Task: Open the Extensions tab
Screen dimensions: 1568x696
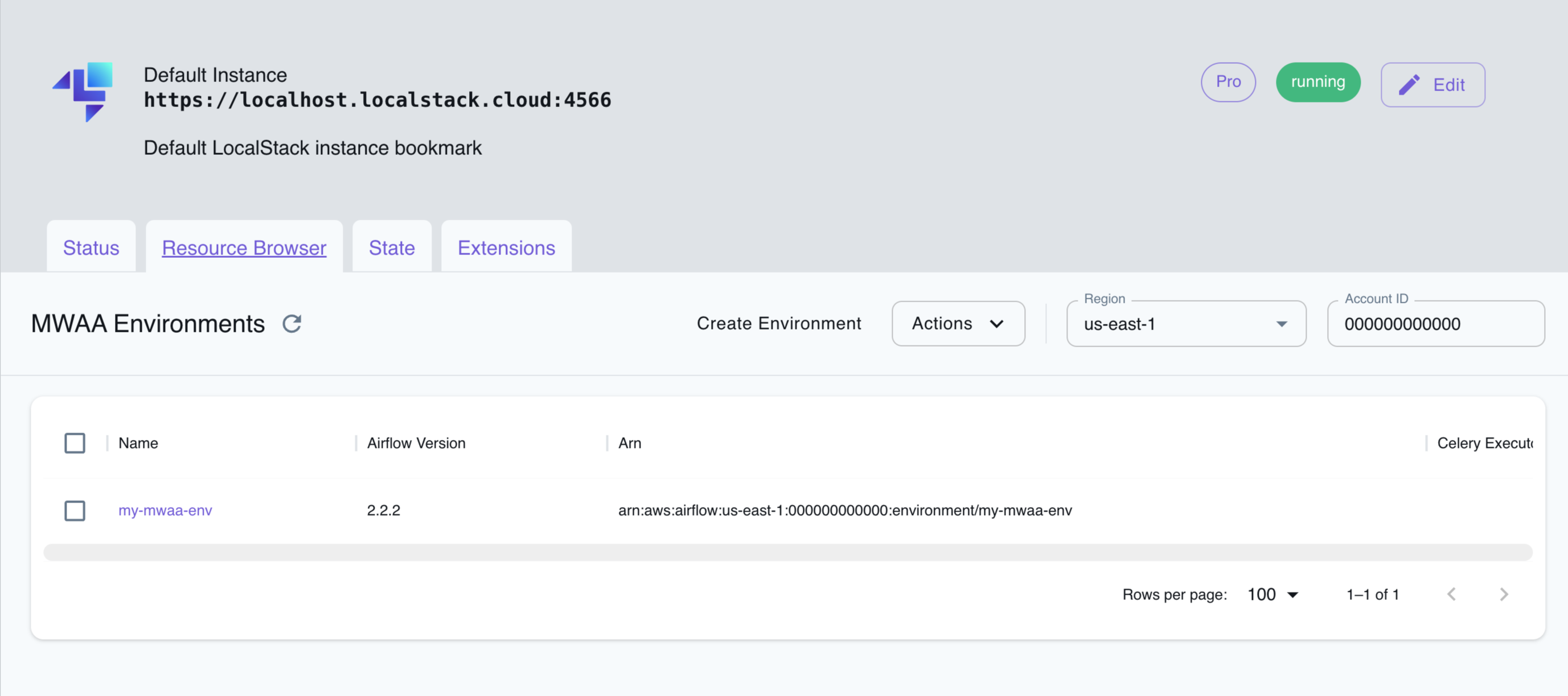Action: coord(506,247)
